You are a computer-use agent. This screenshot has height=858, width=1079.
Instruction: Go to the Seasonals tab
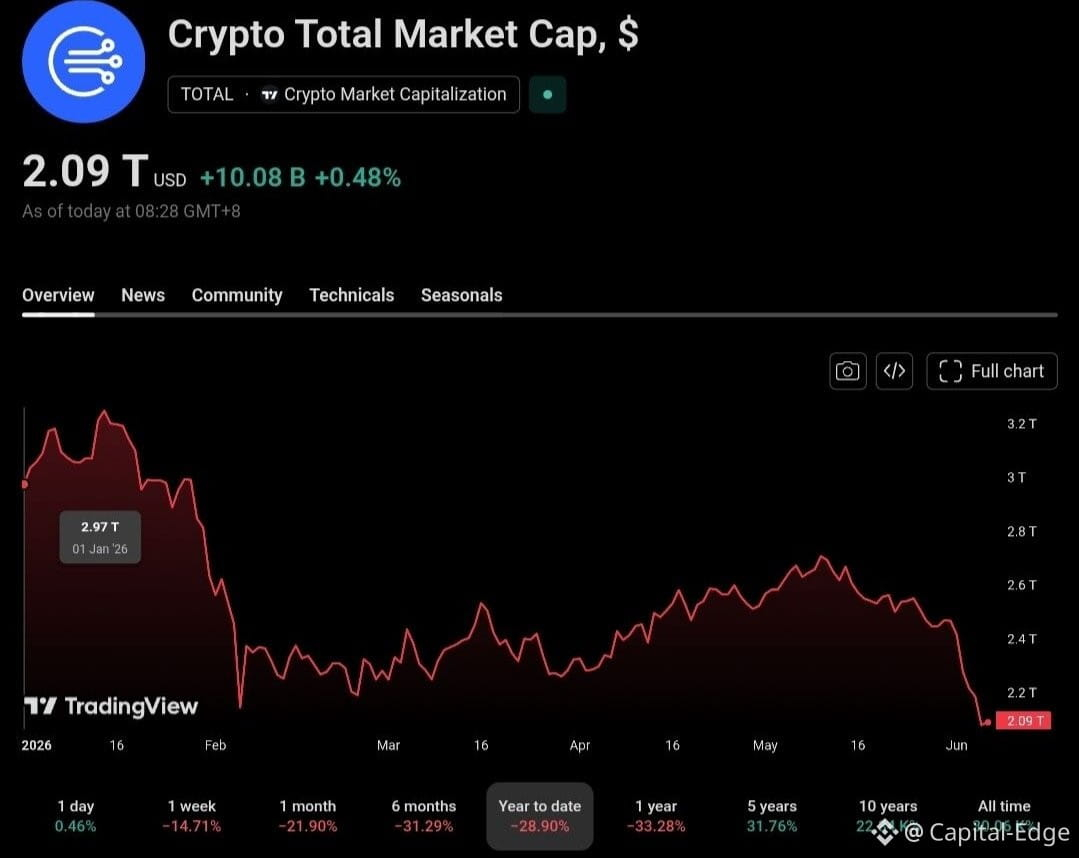point(462,295)
